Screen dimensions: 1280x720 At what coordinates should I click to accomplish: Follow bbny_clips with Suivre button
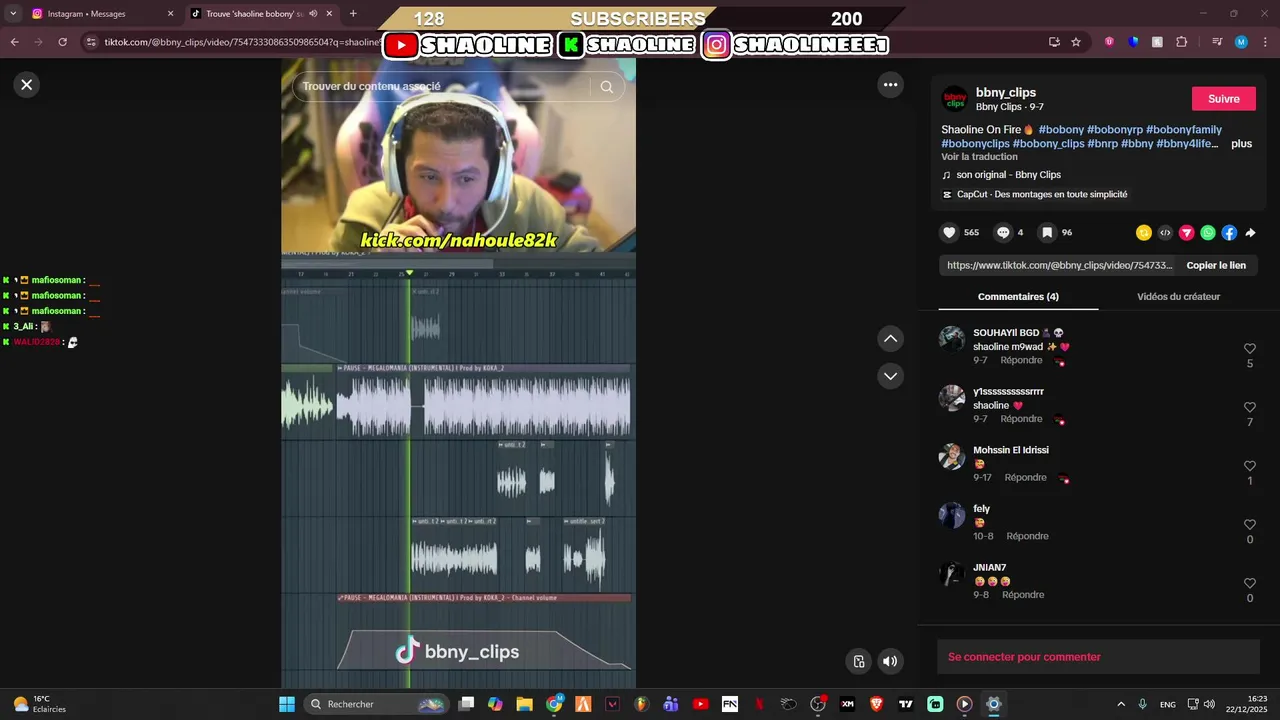(1224, 99)
